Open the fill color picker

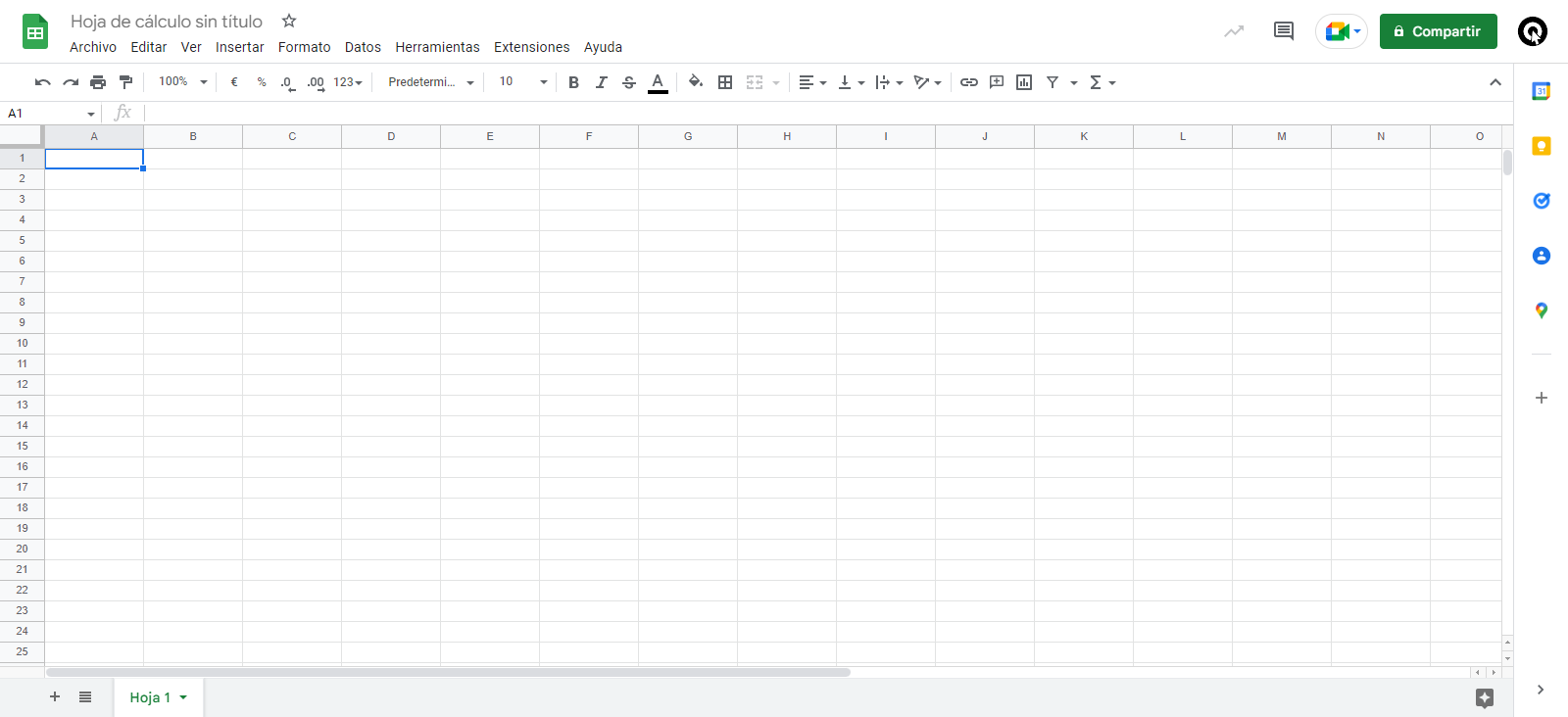click(x=695, y=82)
